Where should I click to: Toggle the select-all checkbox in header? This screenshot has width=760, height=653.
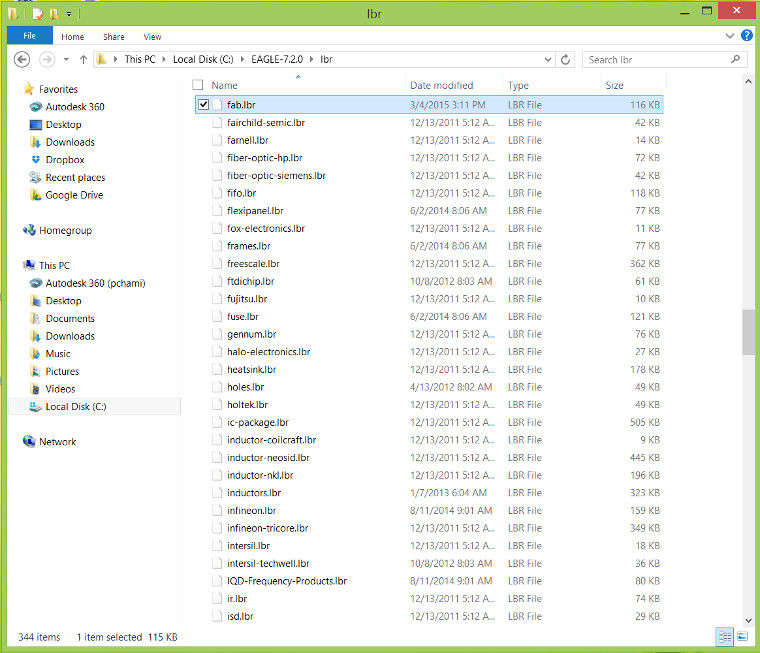pos(197,85)
